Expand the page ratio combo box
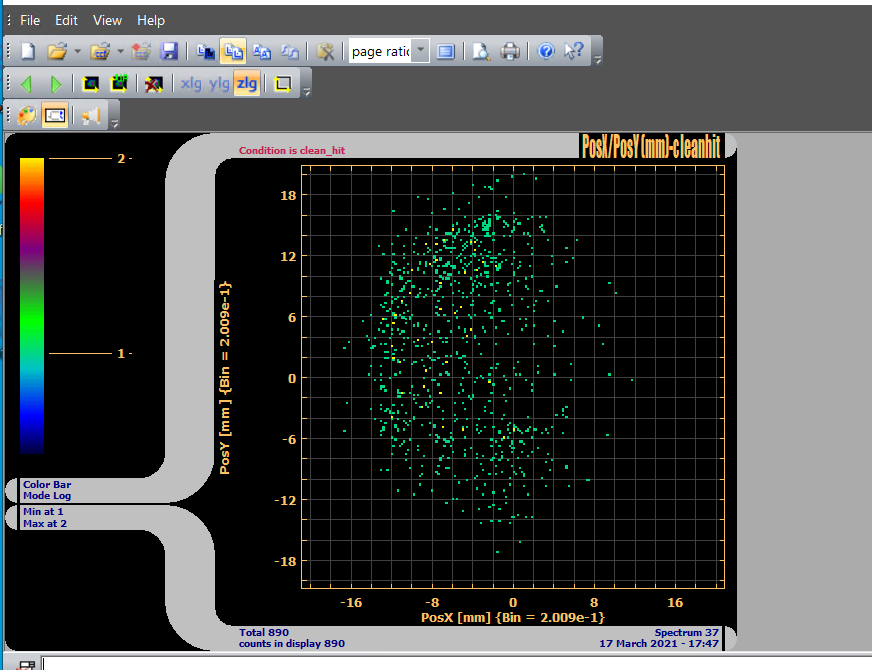Viewport: 872px width, 670px height. 420,51
